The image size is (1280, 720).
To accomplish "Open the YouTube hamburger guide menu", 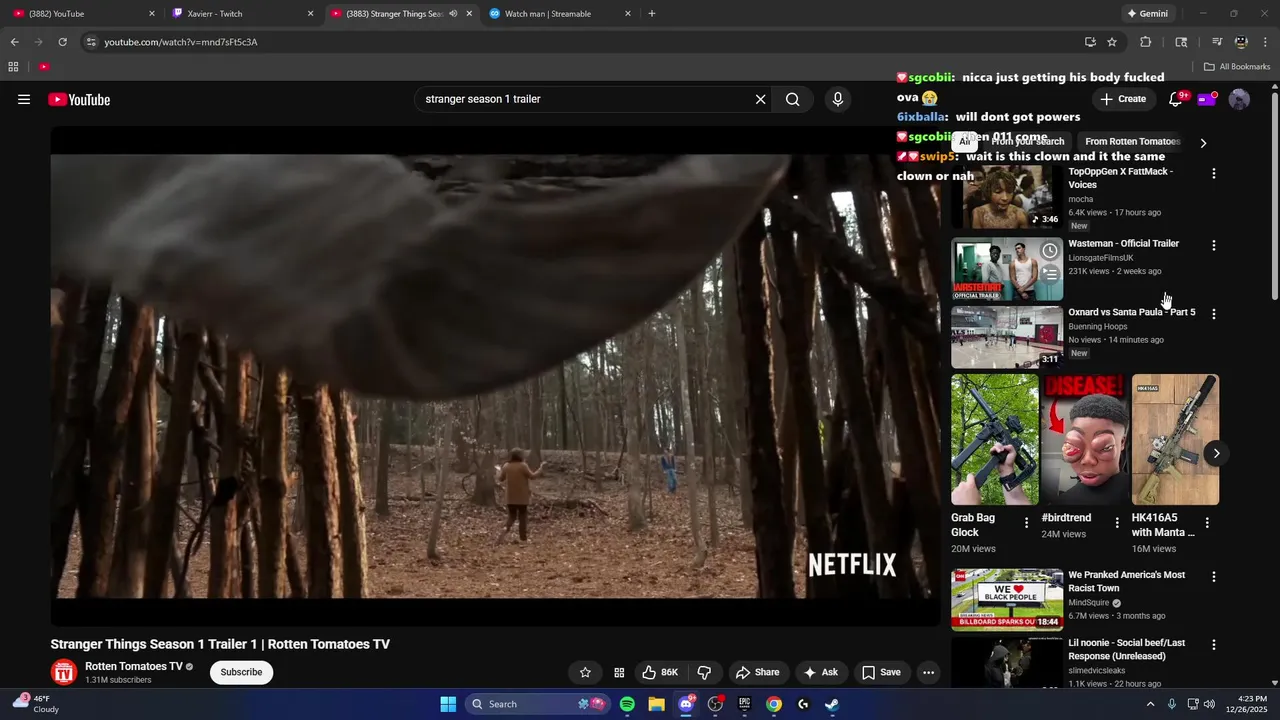I will point(24,99).
